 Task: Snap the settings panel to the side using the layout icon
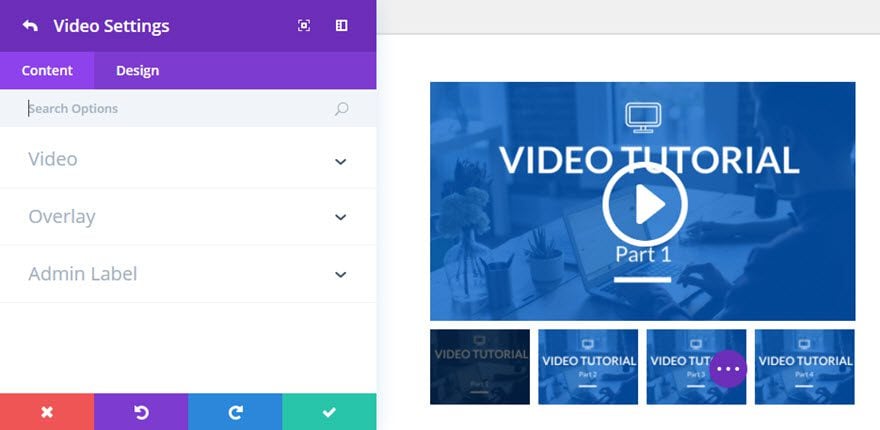coord(341,25)
